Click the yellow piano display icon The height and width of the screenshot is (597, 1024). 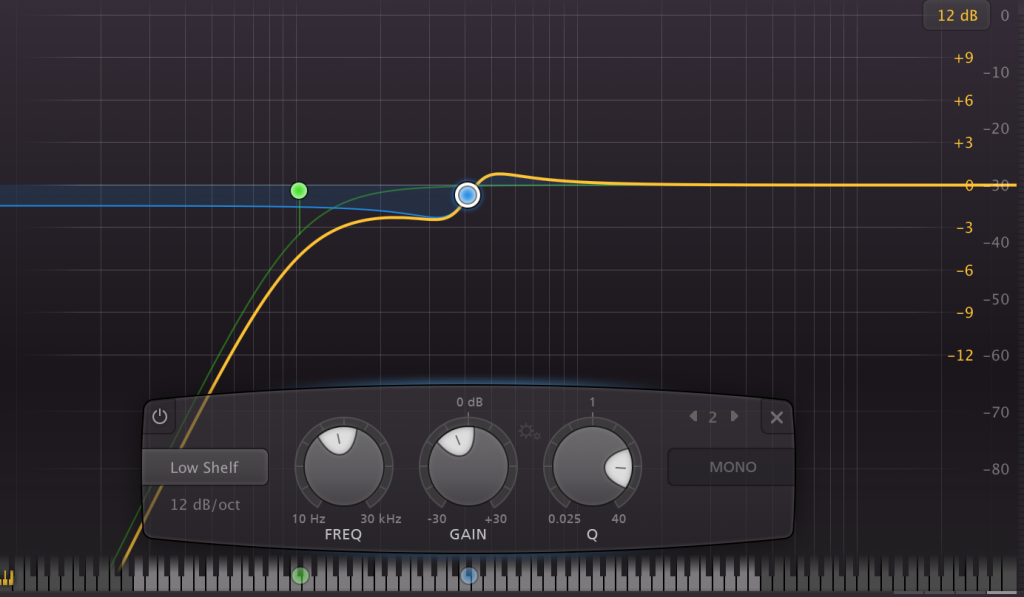click(8, 577)
